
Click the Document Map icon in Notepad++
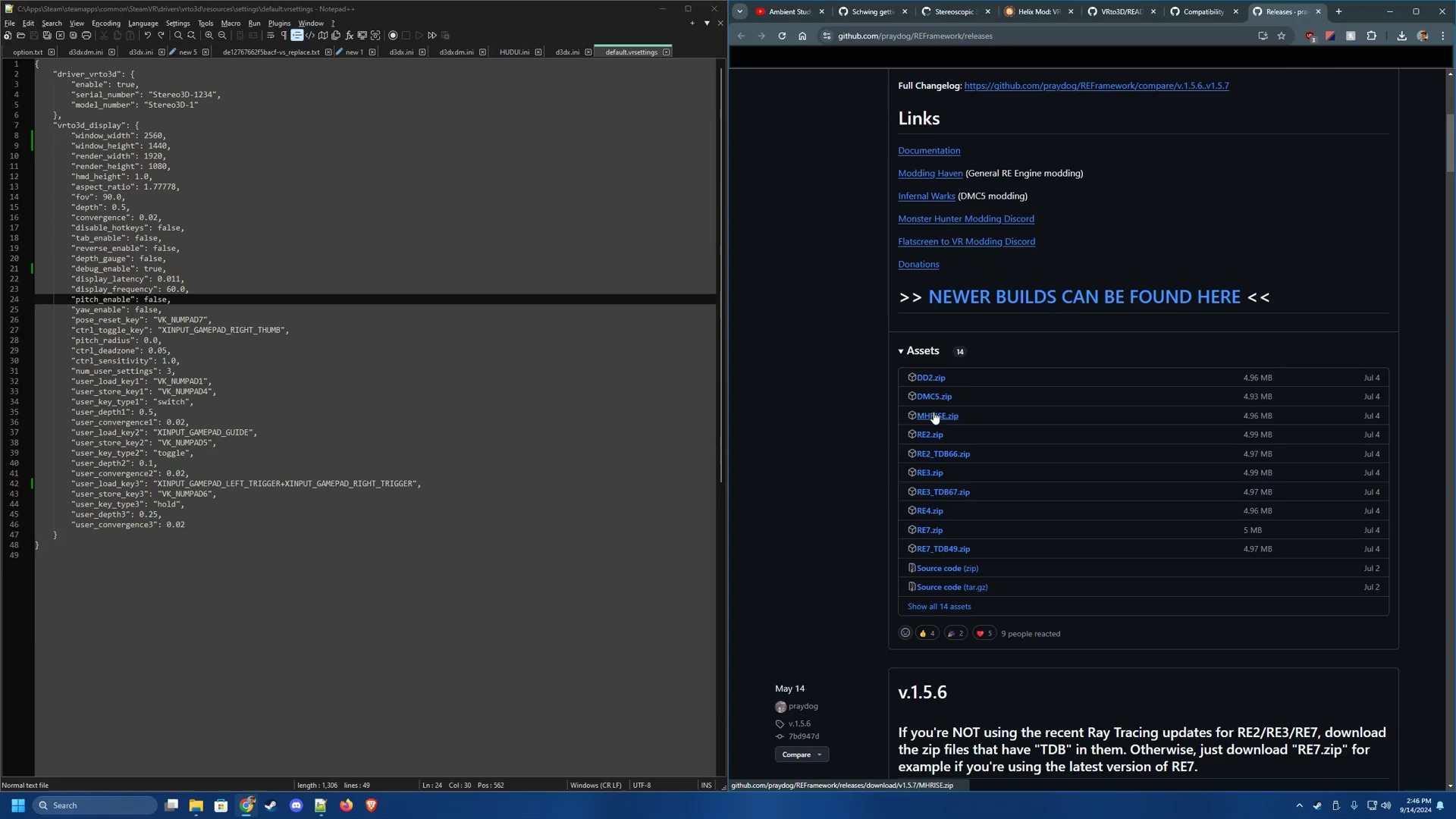(x=323, y=36)
